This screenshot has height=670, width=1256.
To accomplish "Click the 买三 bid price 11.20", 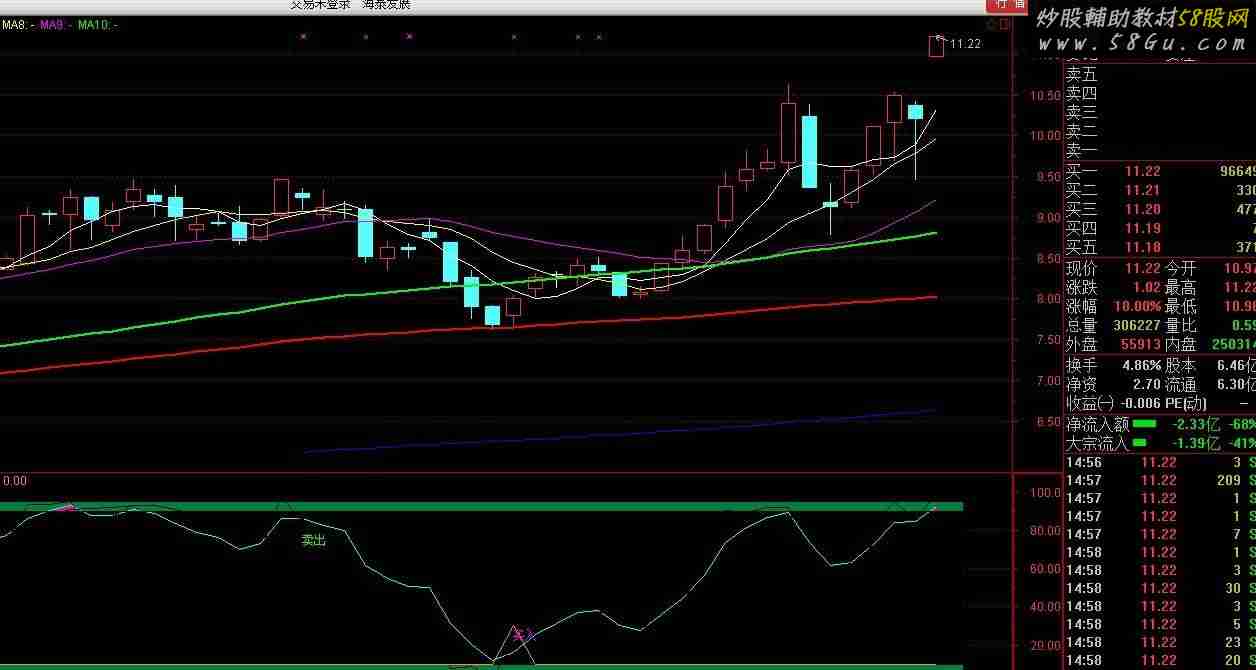I will coord(1143,209).
